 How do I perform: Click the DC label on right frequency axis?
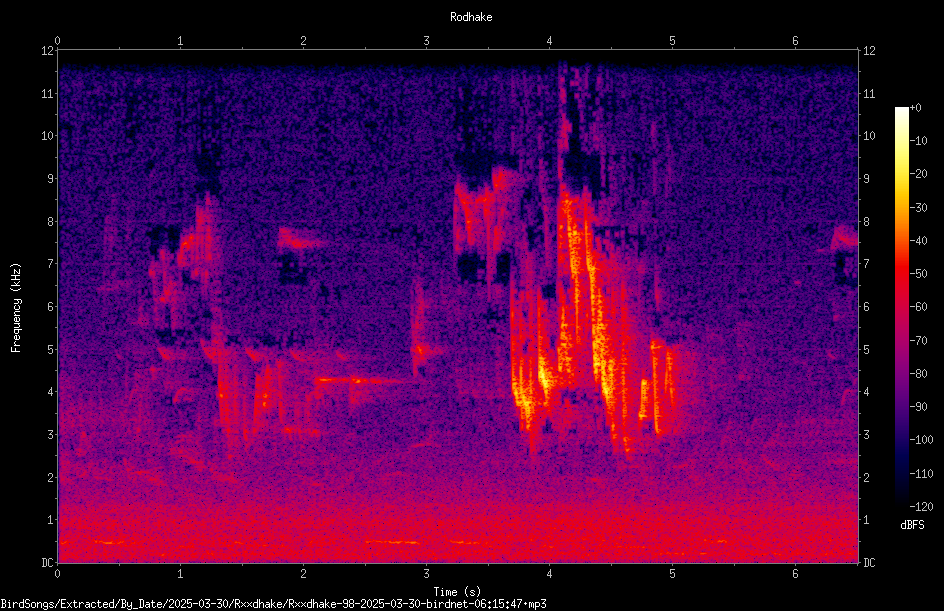869,563
